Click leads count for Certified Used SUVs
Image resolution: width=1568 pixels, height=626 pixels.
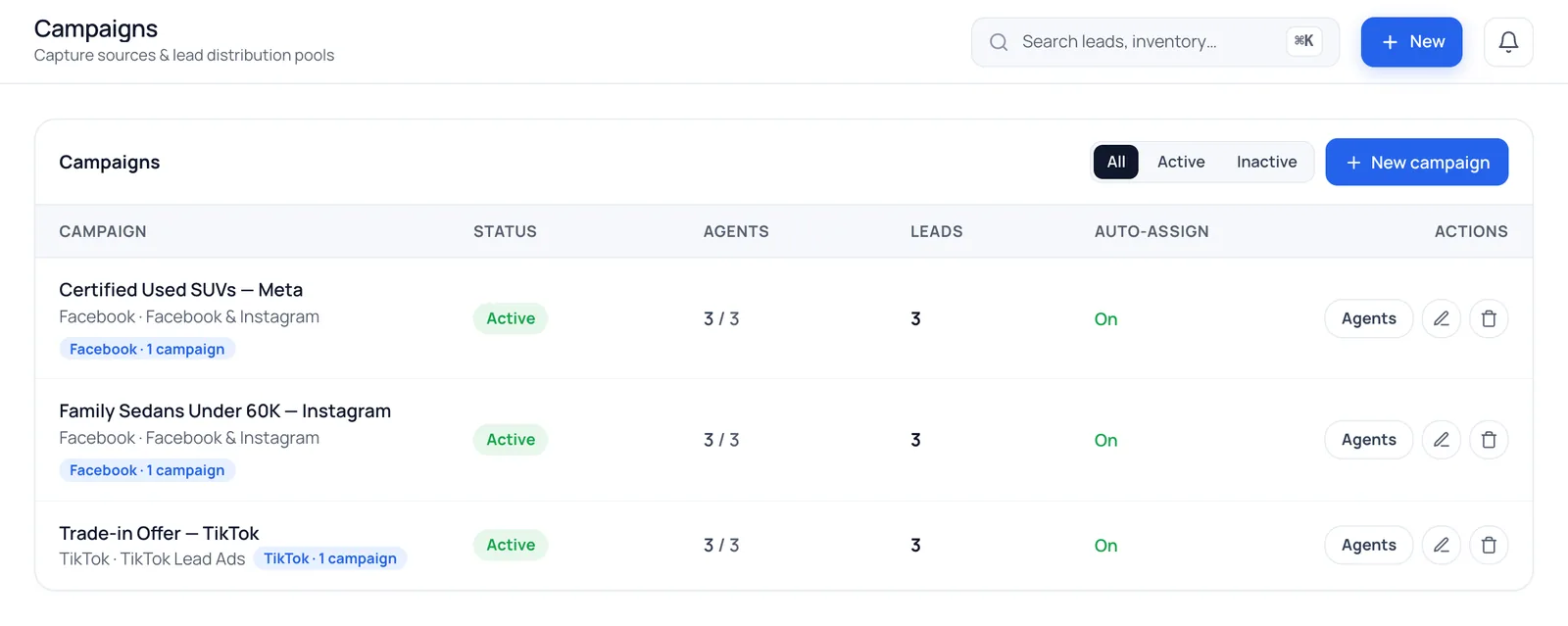(x=915, y=318)
